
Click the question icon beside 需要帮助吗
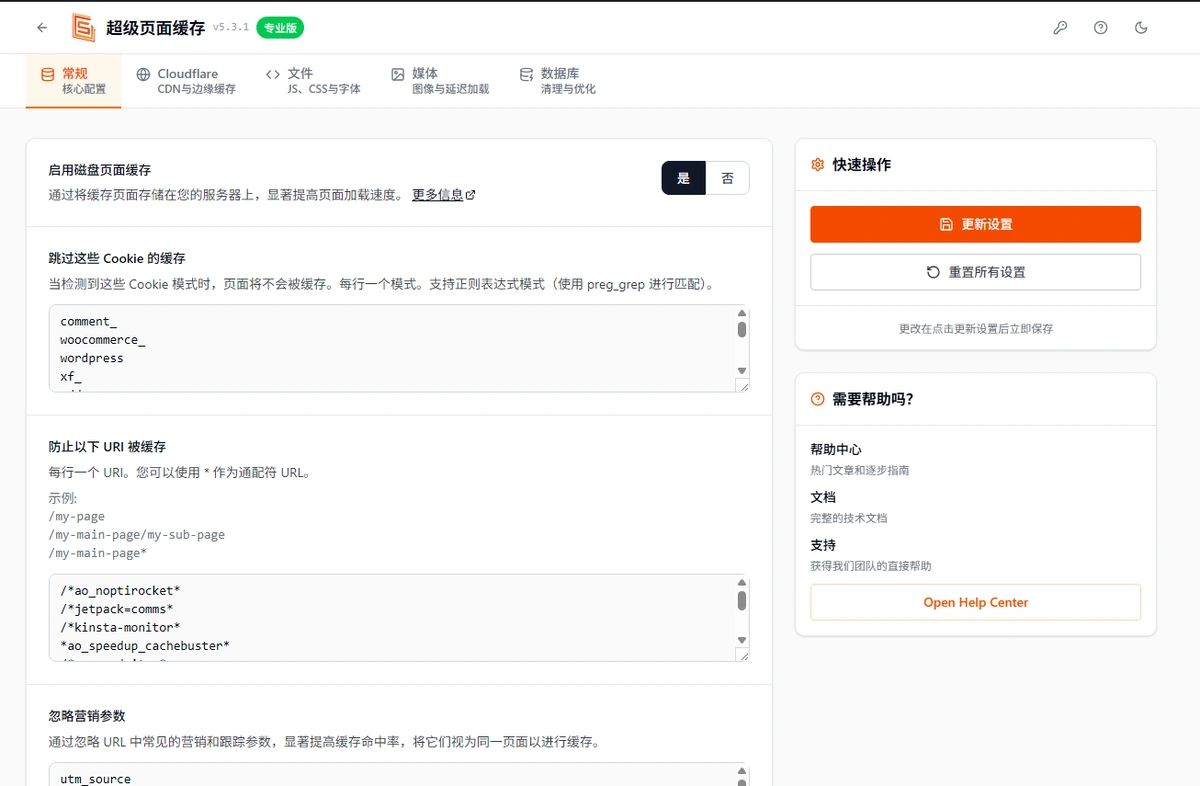[x=818, y=399]
